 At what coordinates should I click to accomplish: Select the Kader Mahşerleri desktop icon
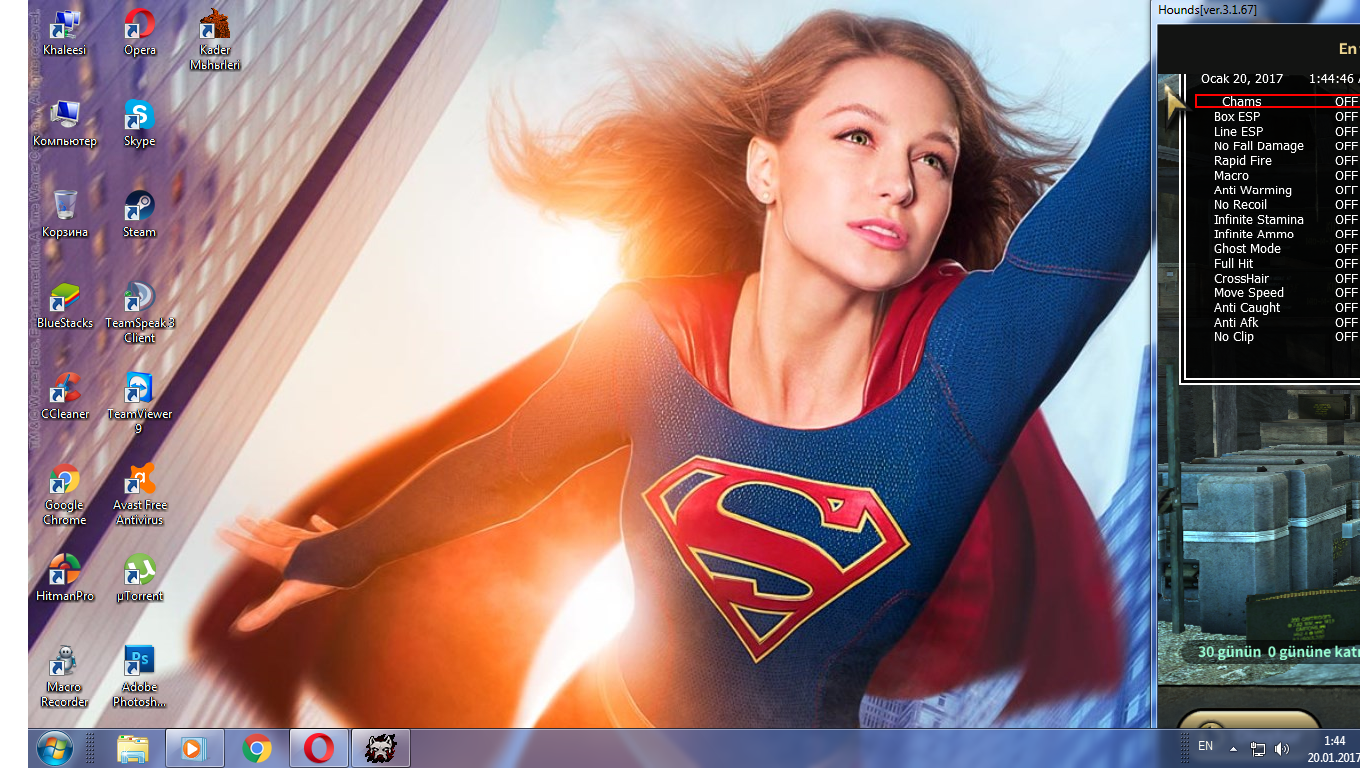click(x=215, y=39)
